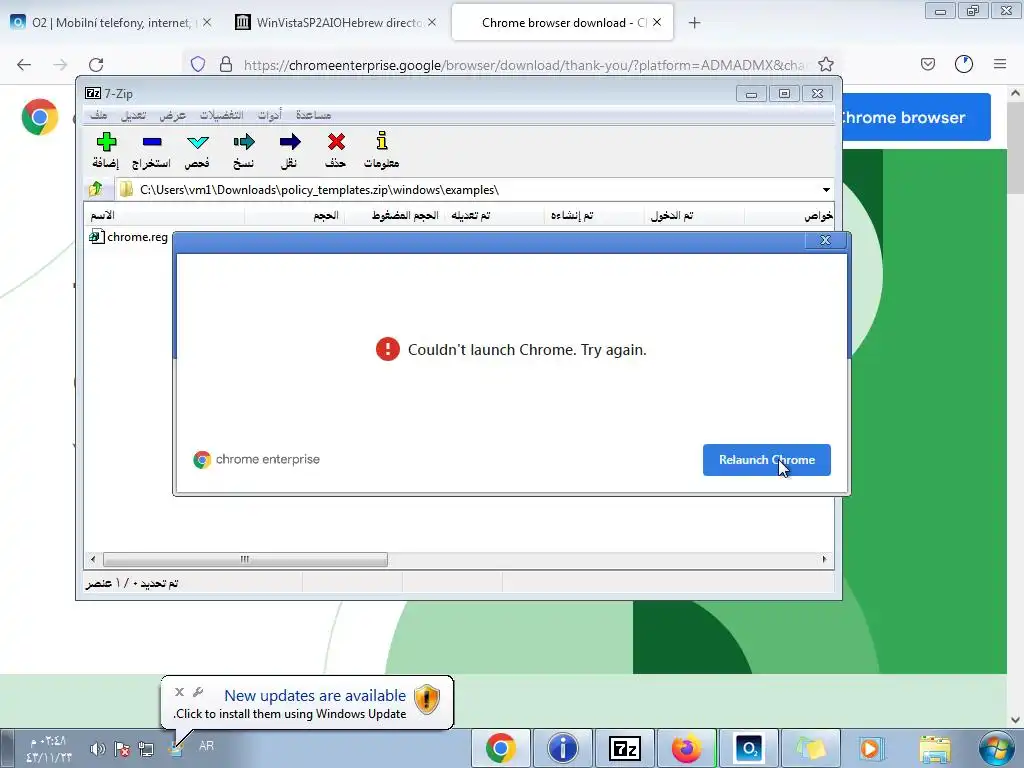Viewport: 1024px width, 768px height.
Task: Click Firefox forward button
Action: 60,65
